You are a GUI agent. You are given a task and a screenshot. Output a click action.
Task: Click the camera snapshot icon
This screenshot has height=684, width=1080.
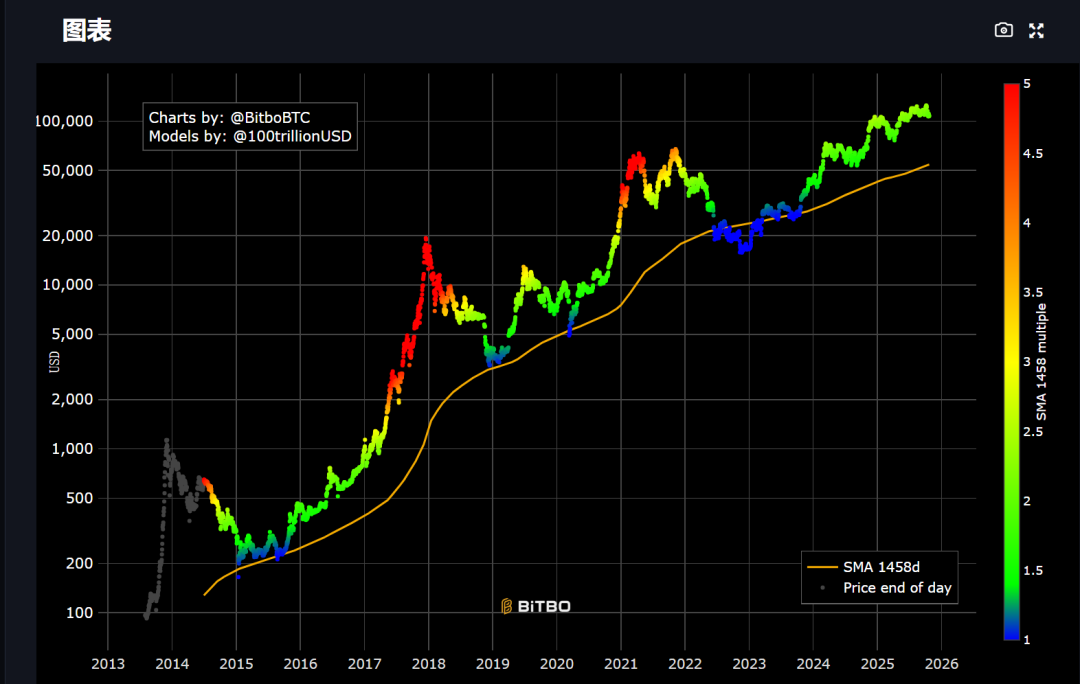click(x=1004, y=31)
